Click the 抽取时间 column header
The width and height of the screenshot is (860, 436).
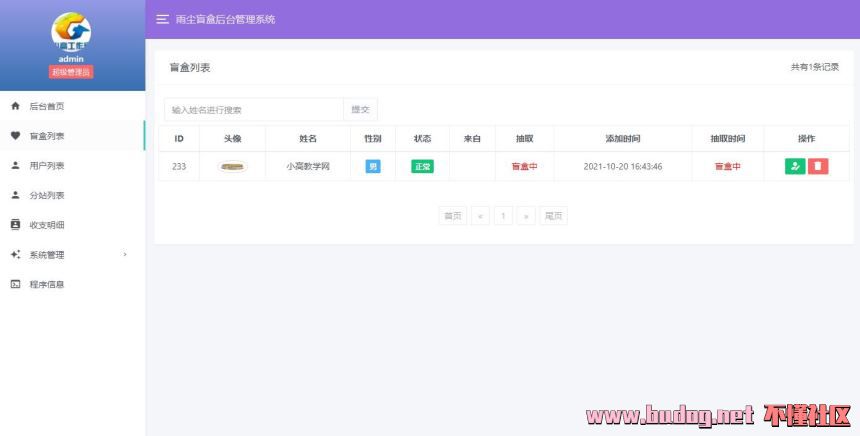click(x=727, y=139)
